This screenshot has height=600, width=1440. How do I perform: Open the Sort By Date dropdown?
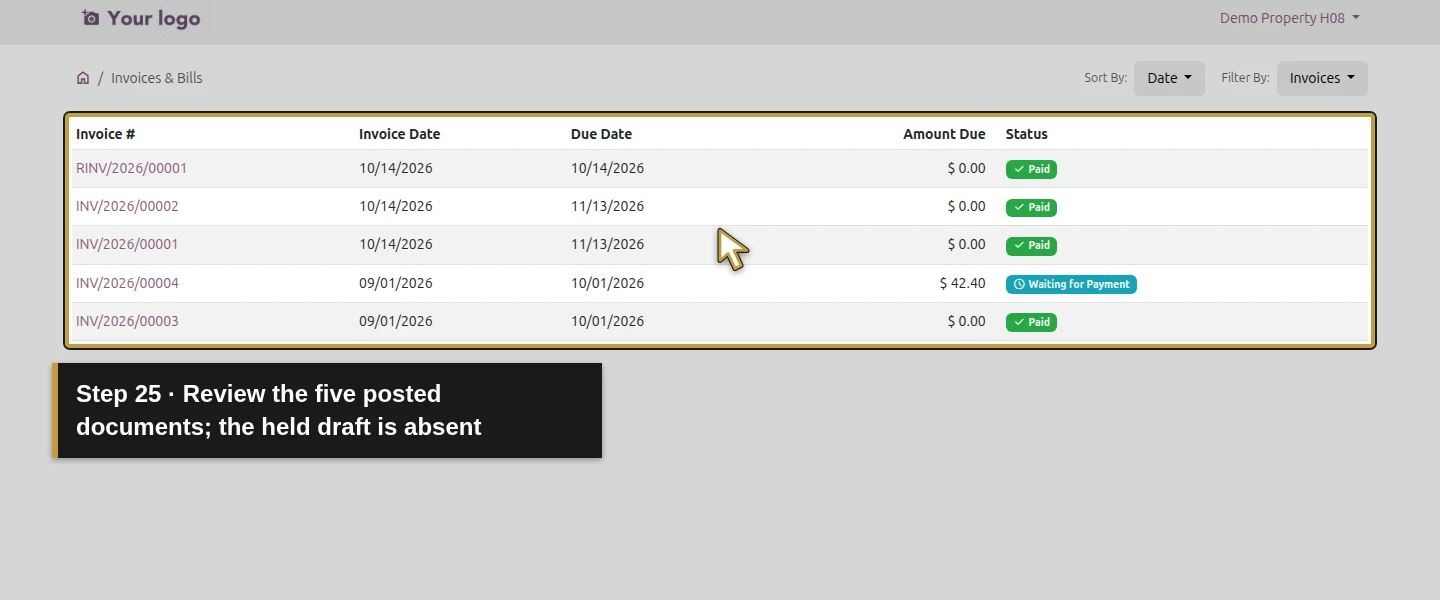click(1169, 78)
